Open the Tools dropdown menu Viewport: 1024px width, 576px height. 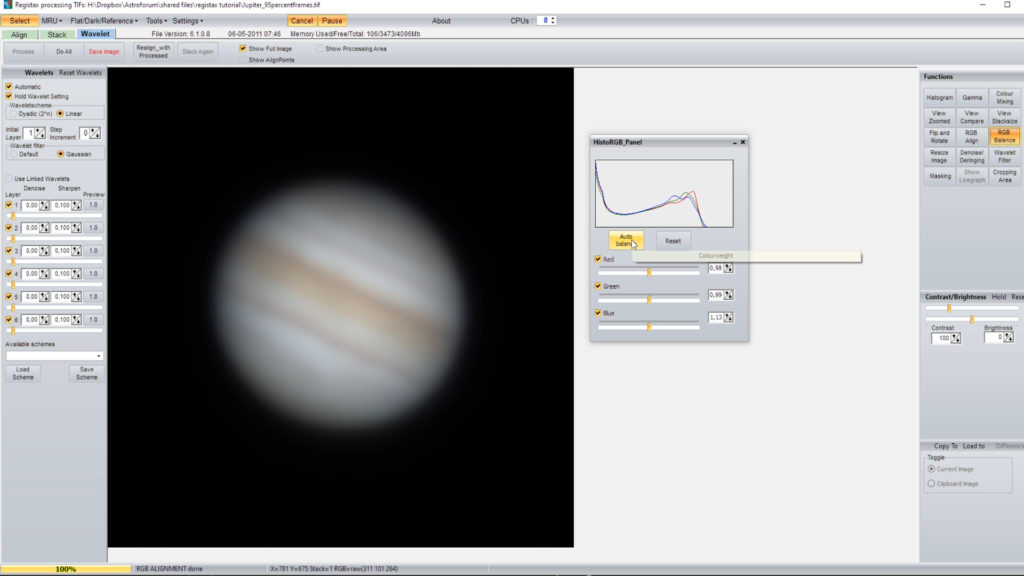[x=156, y=21]
